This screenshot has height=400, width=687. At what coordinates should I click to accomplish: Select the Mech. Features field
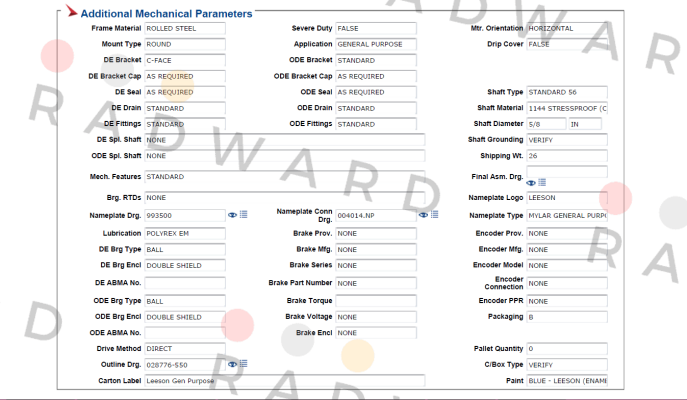(285, 177)
